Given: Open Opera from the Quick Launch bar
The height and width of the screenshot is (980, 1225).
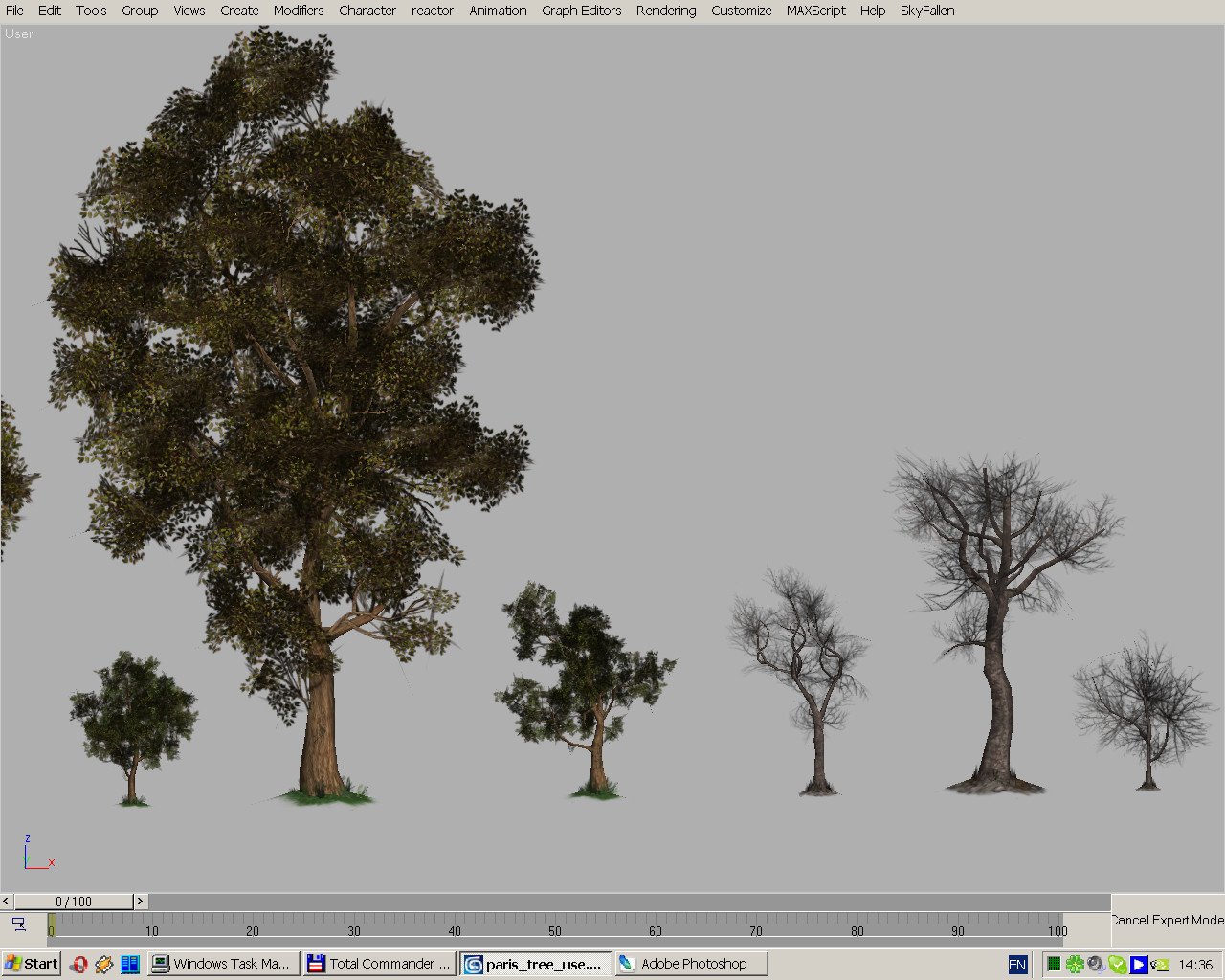Looking at the screenshot, I should 79,964.
